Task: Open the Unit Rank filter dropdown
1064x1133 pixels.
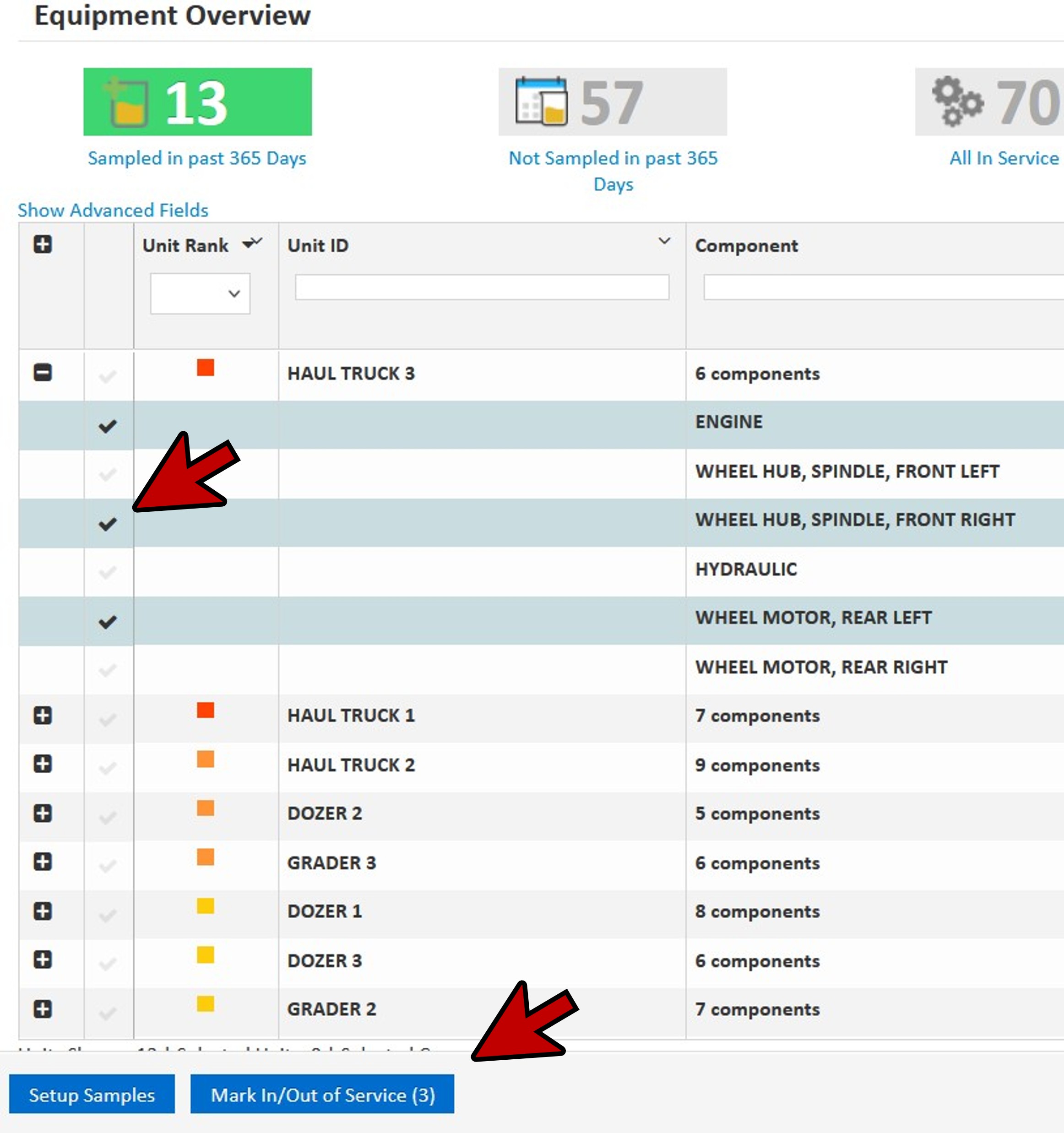Action: pos(200,293)
